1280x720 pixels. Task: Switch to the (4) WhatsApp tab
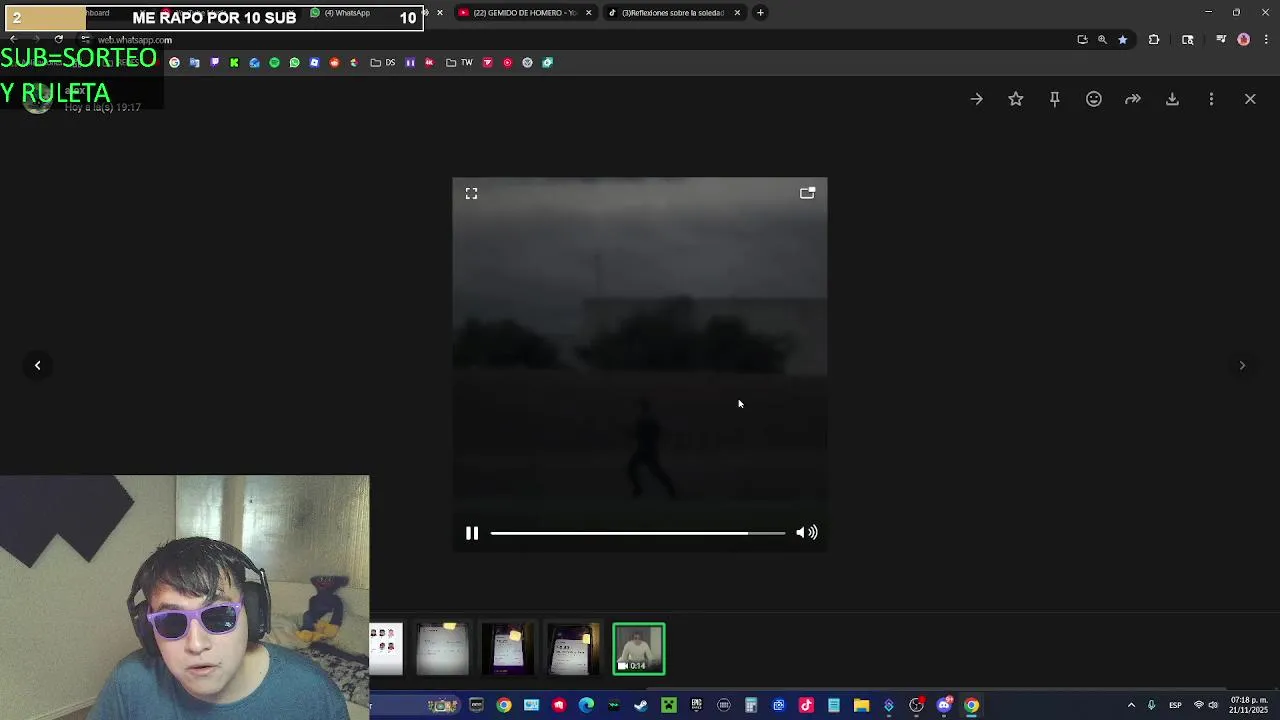point(347,13)
